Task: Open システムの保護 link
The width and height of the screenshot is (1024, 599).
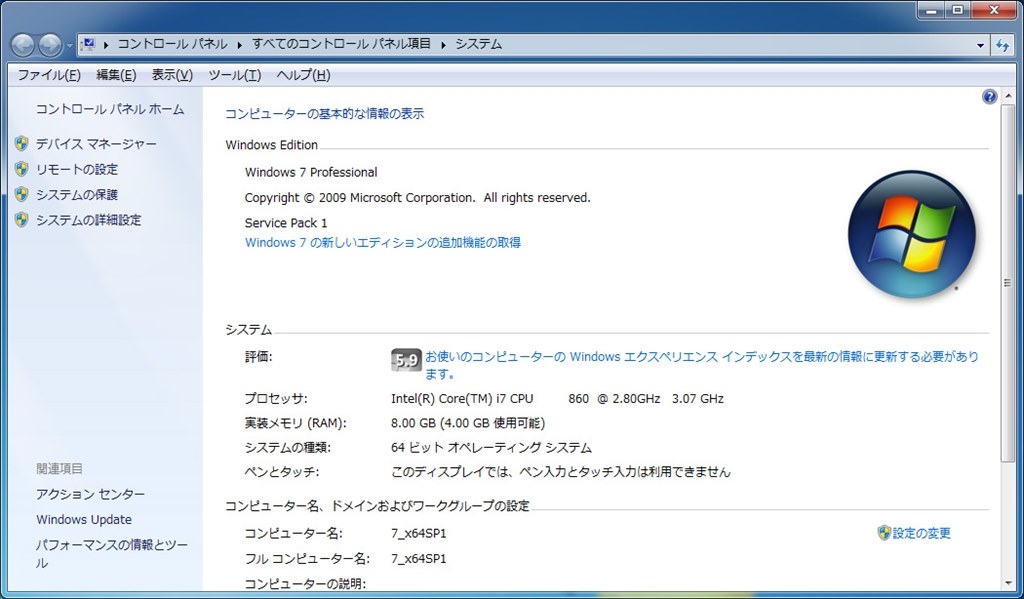Action: point(77,195)
